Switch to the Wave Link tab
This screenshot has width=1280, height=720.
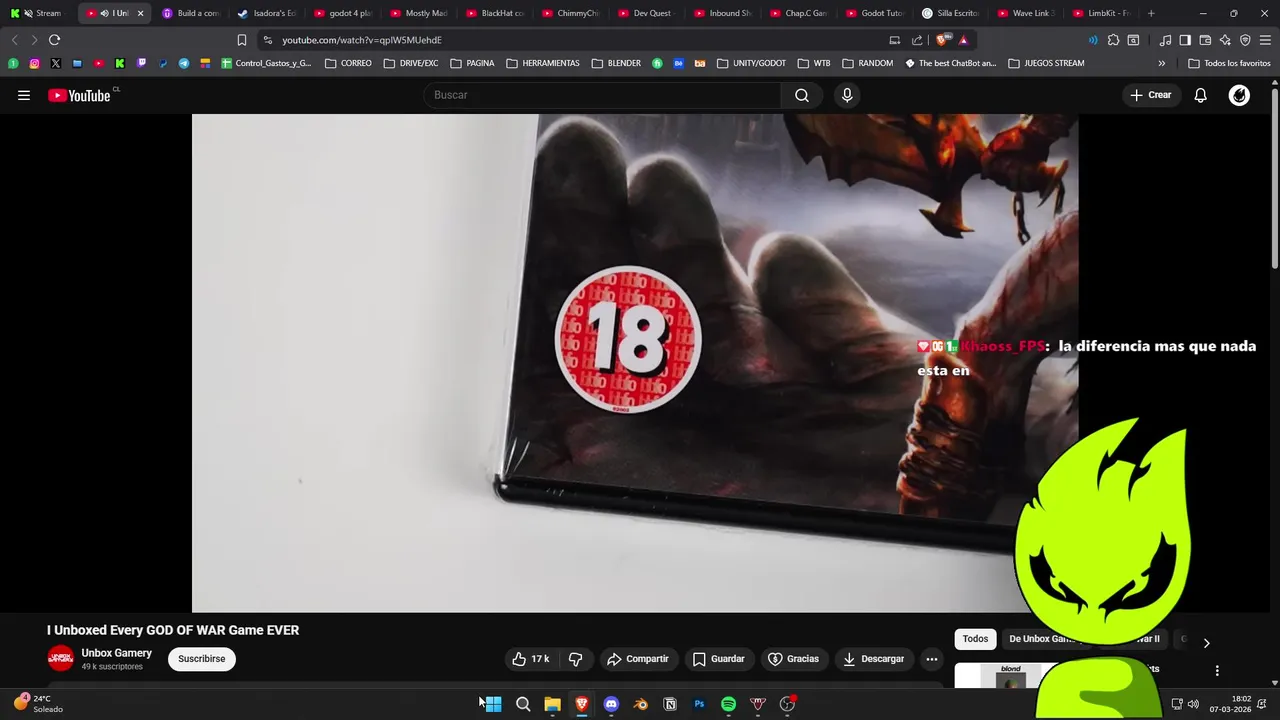(1026, 13)
